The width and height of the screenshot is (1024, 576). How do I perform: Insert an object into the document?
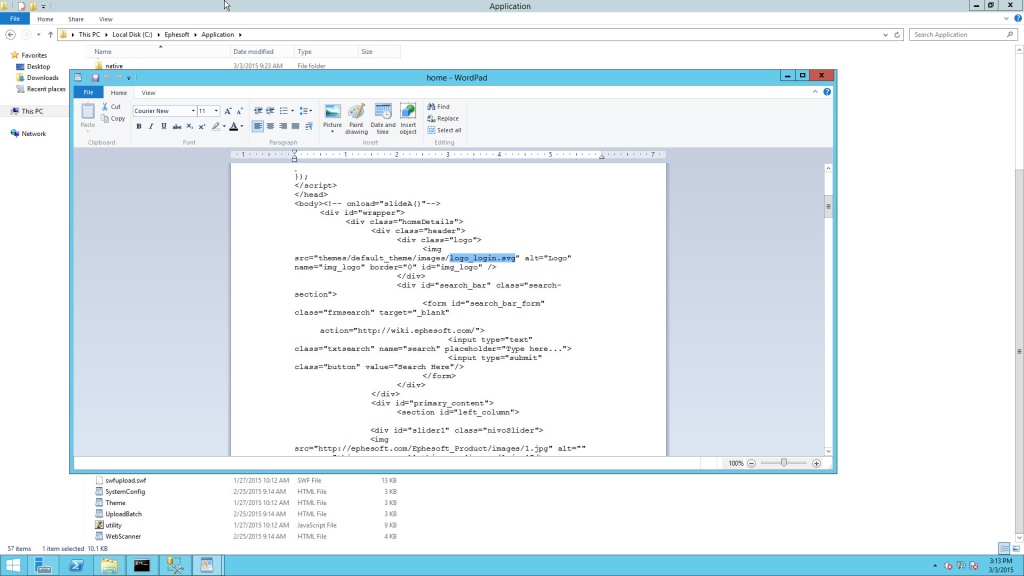coord(408,119)
